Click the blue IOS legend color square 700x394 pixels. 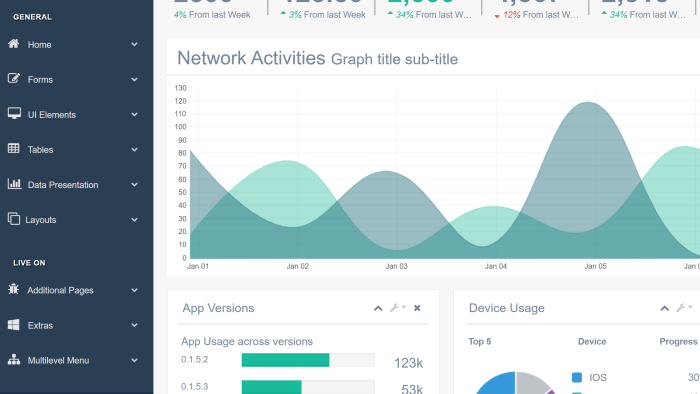[577, 377]
